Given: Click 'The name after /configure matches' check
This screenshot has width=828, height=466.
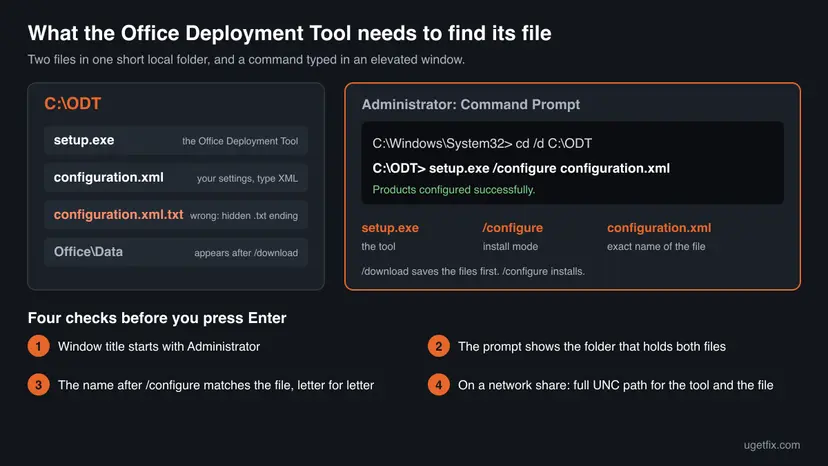Looking at the screenshot, I should pyautogui.click(x=216, y=385).
